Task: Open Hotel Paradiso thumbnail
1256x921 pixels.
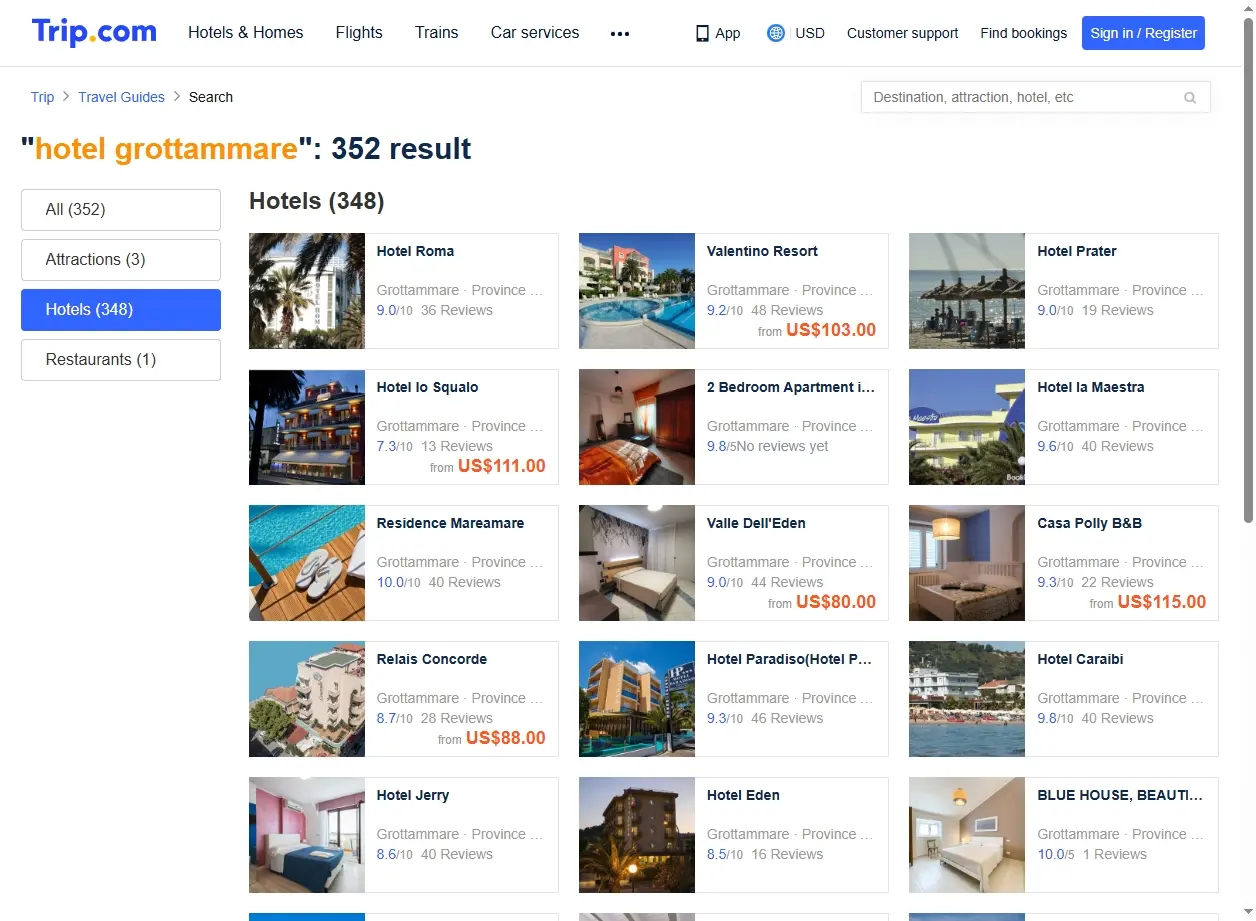Action: 637,699
